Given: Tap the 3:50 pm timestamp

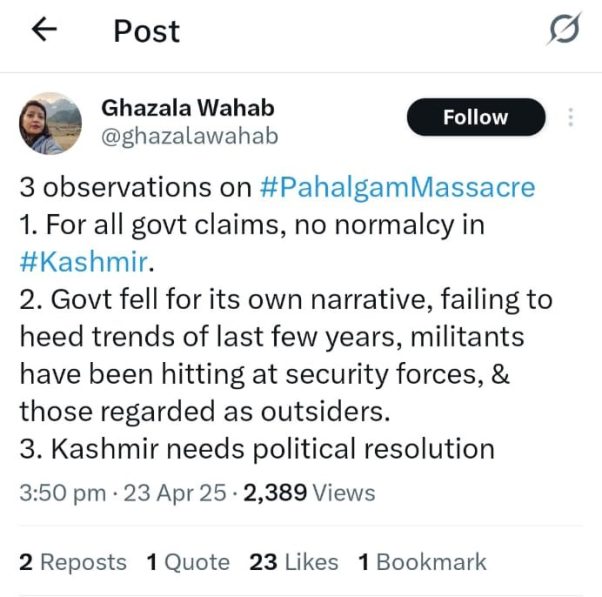Looking at the screenshot, I should (63, 493).
